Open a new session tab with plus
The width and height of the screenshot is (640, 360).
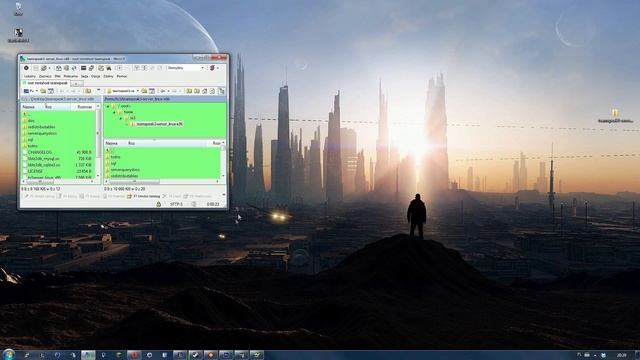tap(76, 84)
